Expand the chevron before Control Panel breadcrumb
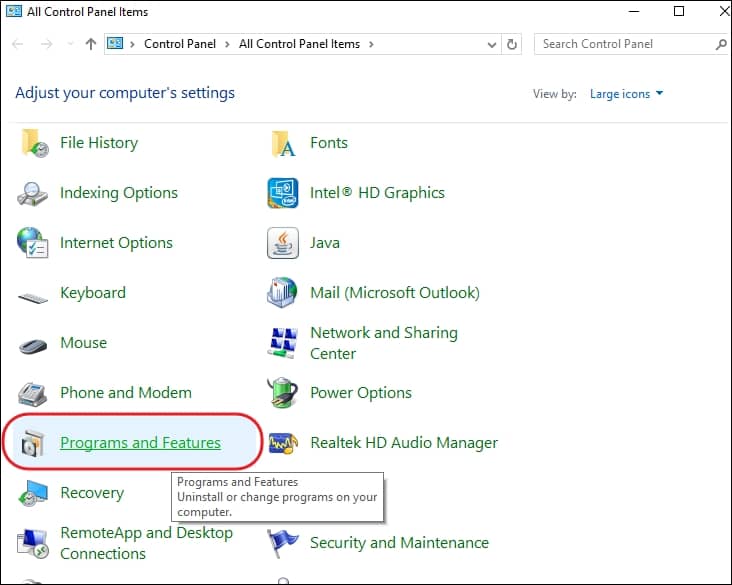 click(x=133, y=44)
